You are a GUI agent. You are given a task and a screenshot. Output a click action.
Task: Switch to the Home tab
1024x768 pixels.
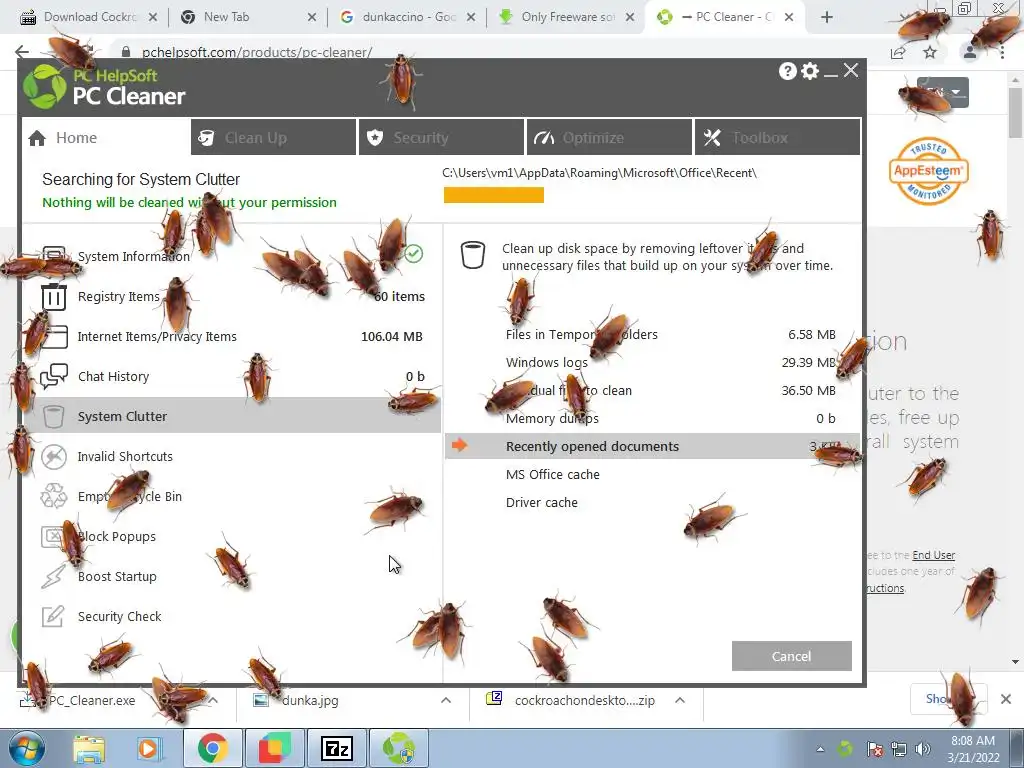click(x=106, y=138)
